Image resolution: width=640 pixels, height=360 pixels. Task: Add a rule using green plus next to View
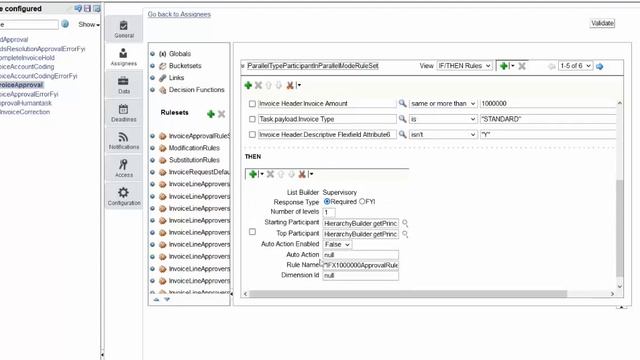tap(504, 66)
